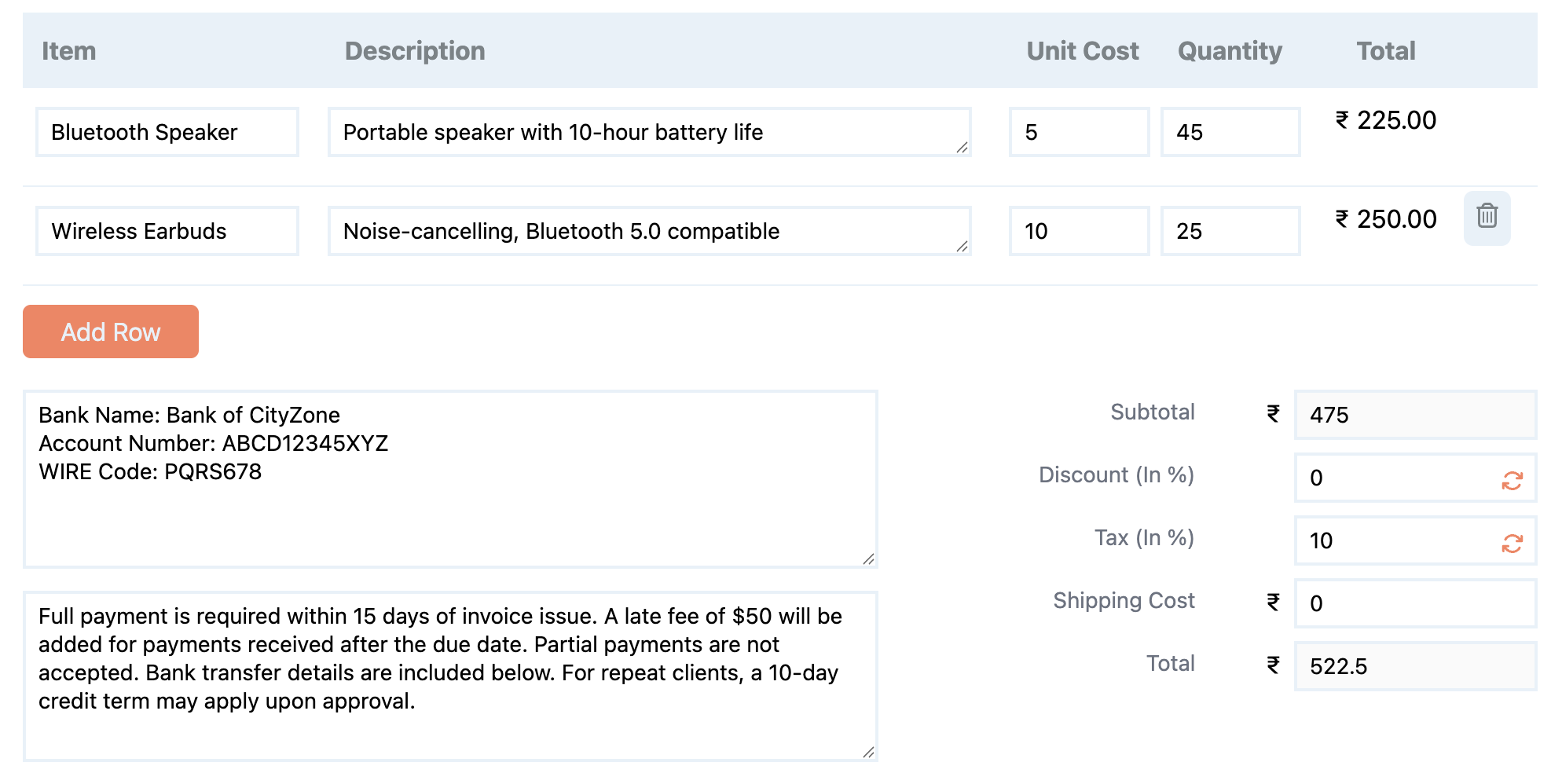
Task: Click the Portable speaker description box
Action: pos(648,132)
